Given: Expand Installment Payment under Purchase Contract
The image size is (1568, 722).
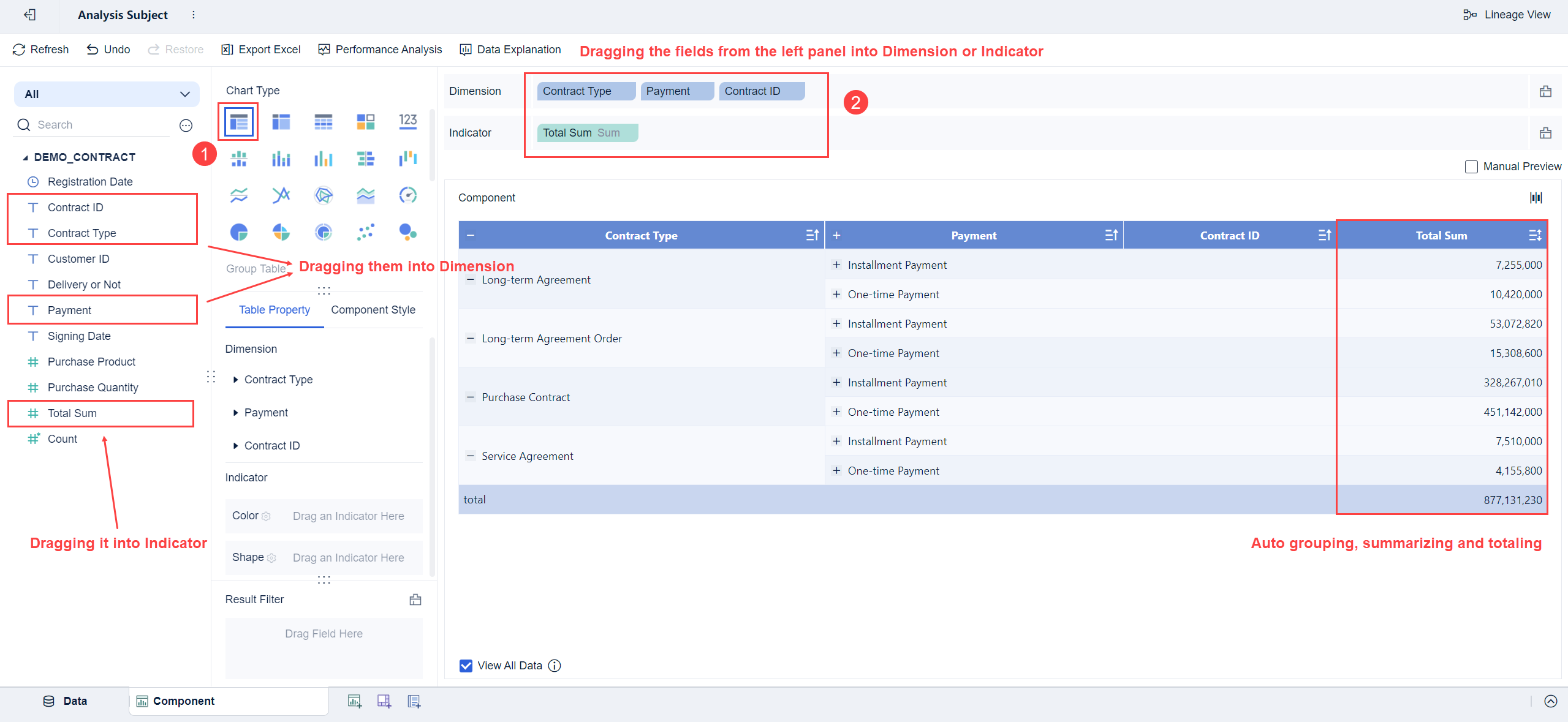Looking at the screenshot, I should tap(836, 382).
